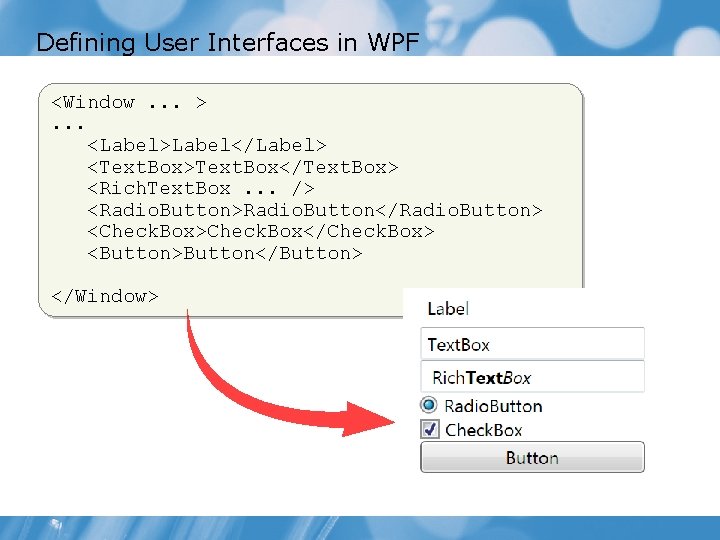Image resolution: width=720 pixels, height=540 pixels.
Task: Click the <Button>Button</Button> code line
Action: point(225,253)
